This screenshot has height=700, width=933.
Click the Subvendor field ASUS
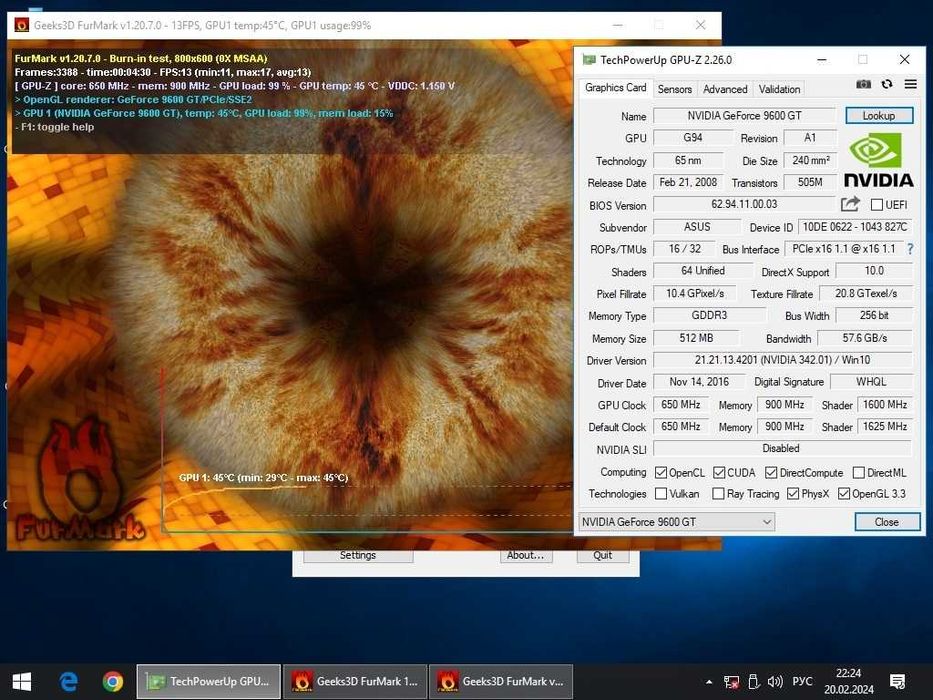[697, 227]
